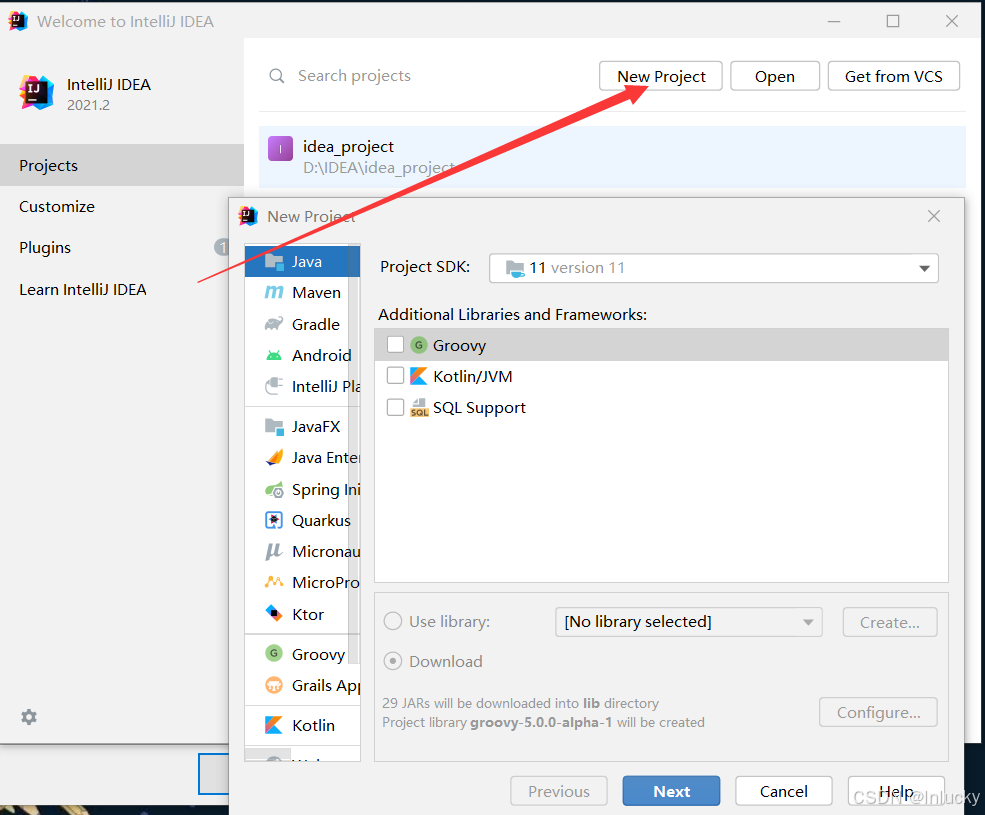The height and width of the screenshot is (815, 985).
Task: Click the IntelliJ Platform Plugin icon
Action: click(x=274, y=386)
